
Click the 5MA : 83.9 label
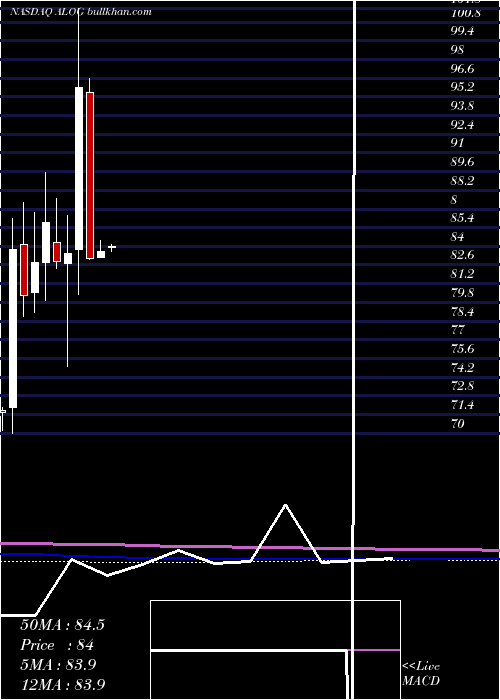point(59,665)
